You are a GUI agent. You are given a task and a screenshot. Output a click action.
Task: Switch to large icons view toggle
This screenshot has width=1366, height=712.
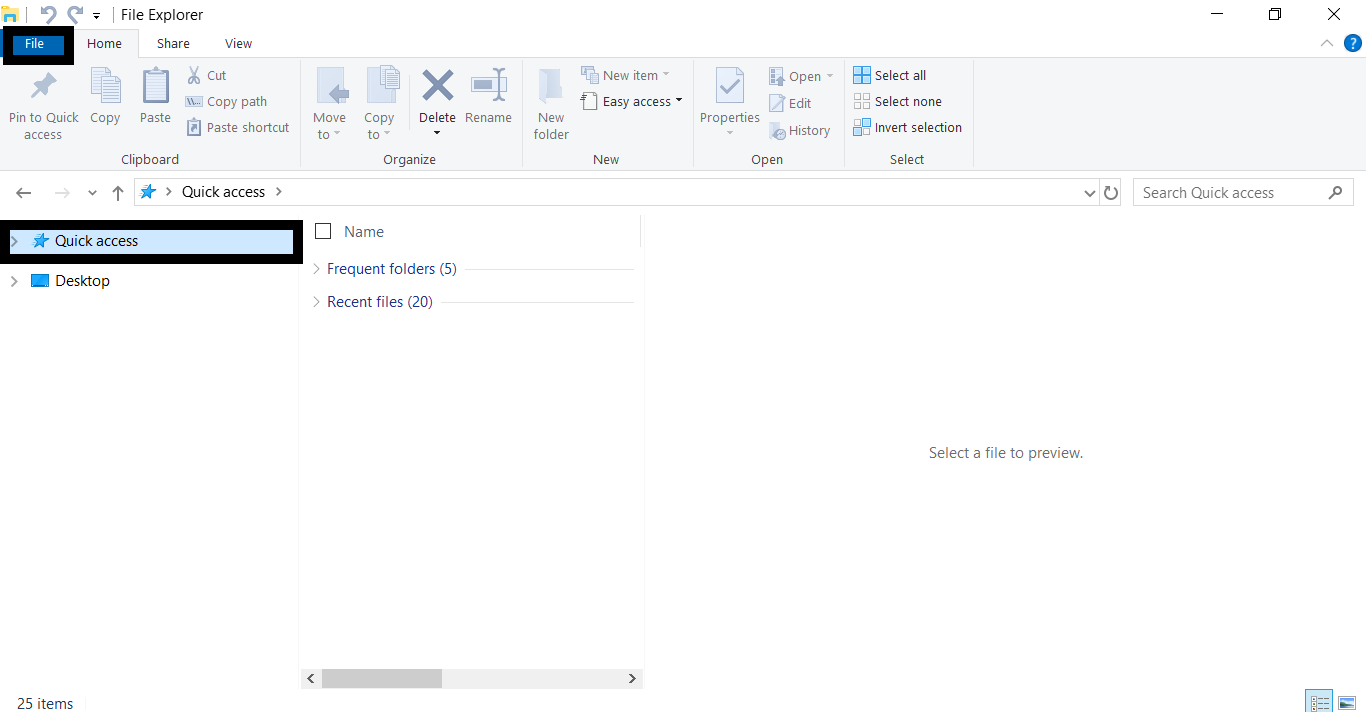pyautogui.click(x=1346, y=703)
